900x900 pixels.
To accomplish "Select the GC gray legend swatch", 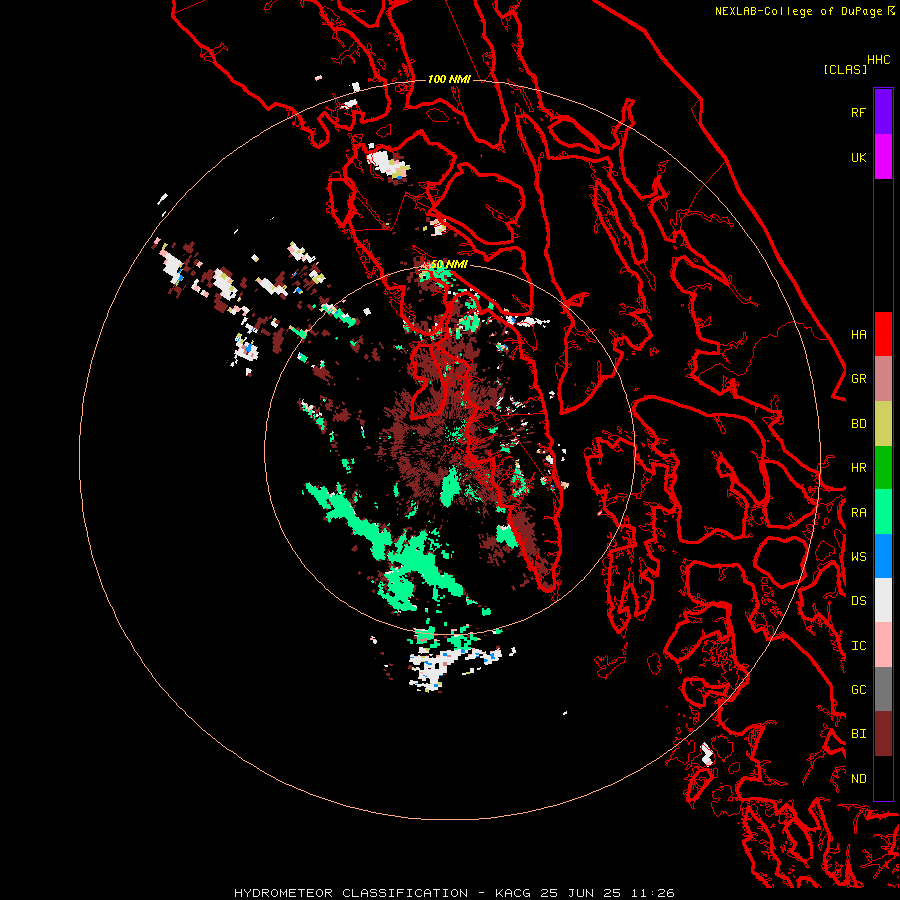I will coord(883,689).
